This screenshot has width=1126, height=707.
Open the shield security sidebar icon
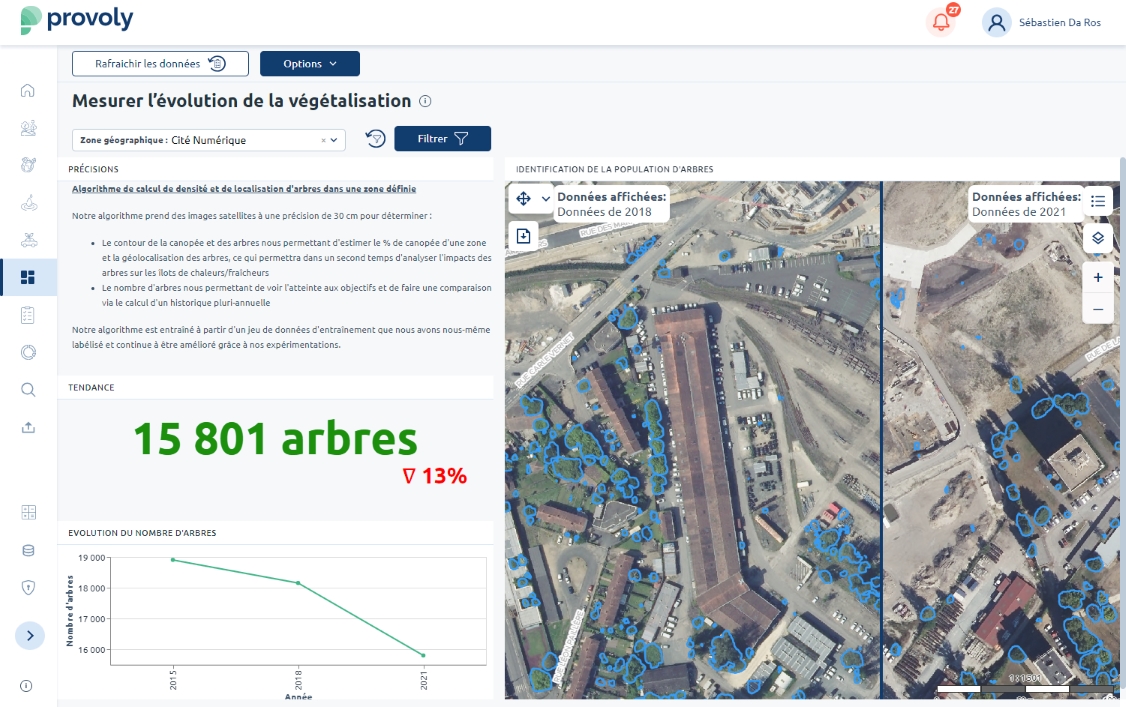coord(28,588)
